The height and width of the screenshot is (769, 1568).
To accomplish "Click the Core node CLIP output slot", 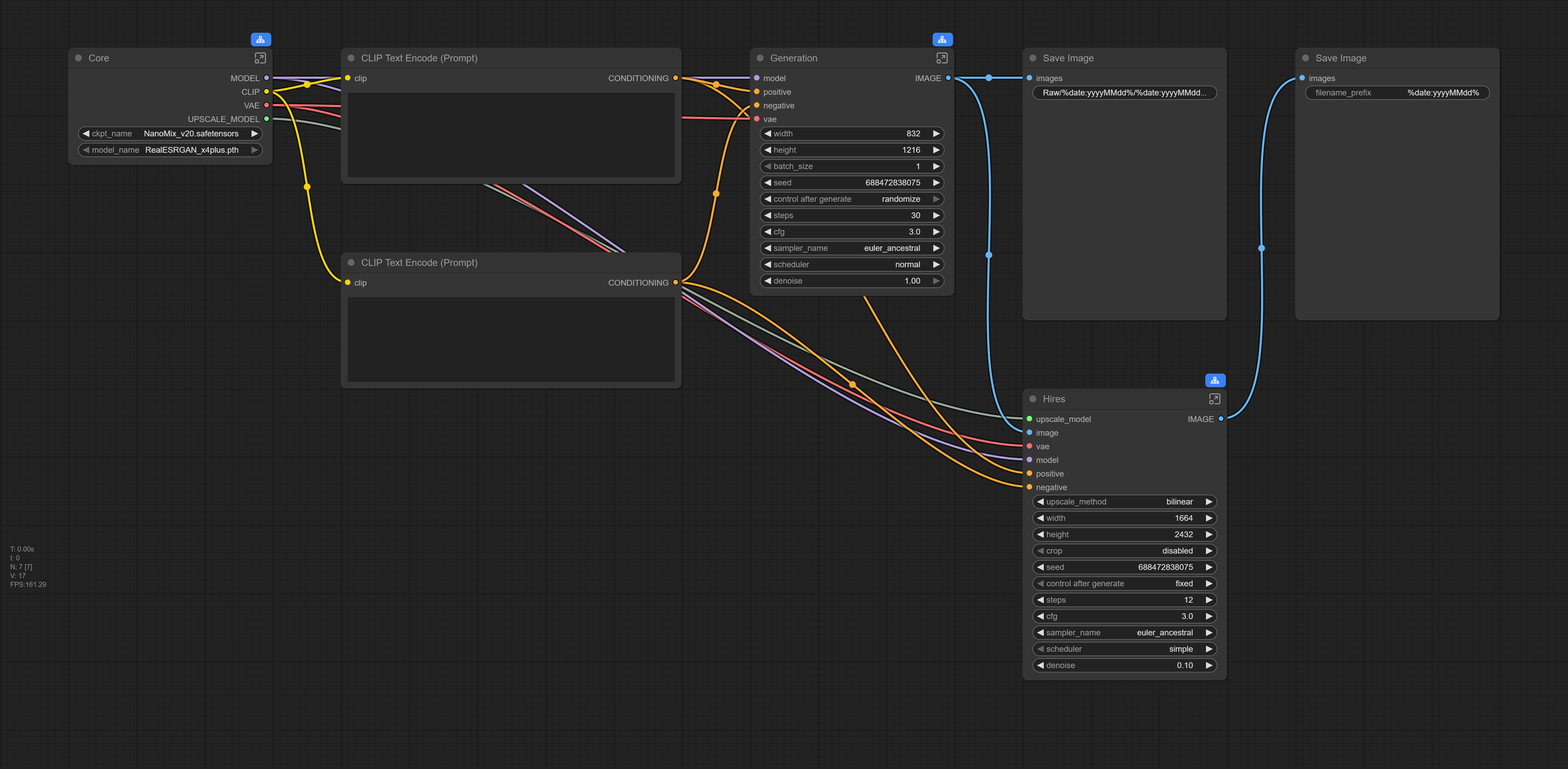I will (x=266, y=92).
